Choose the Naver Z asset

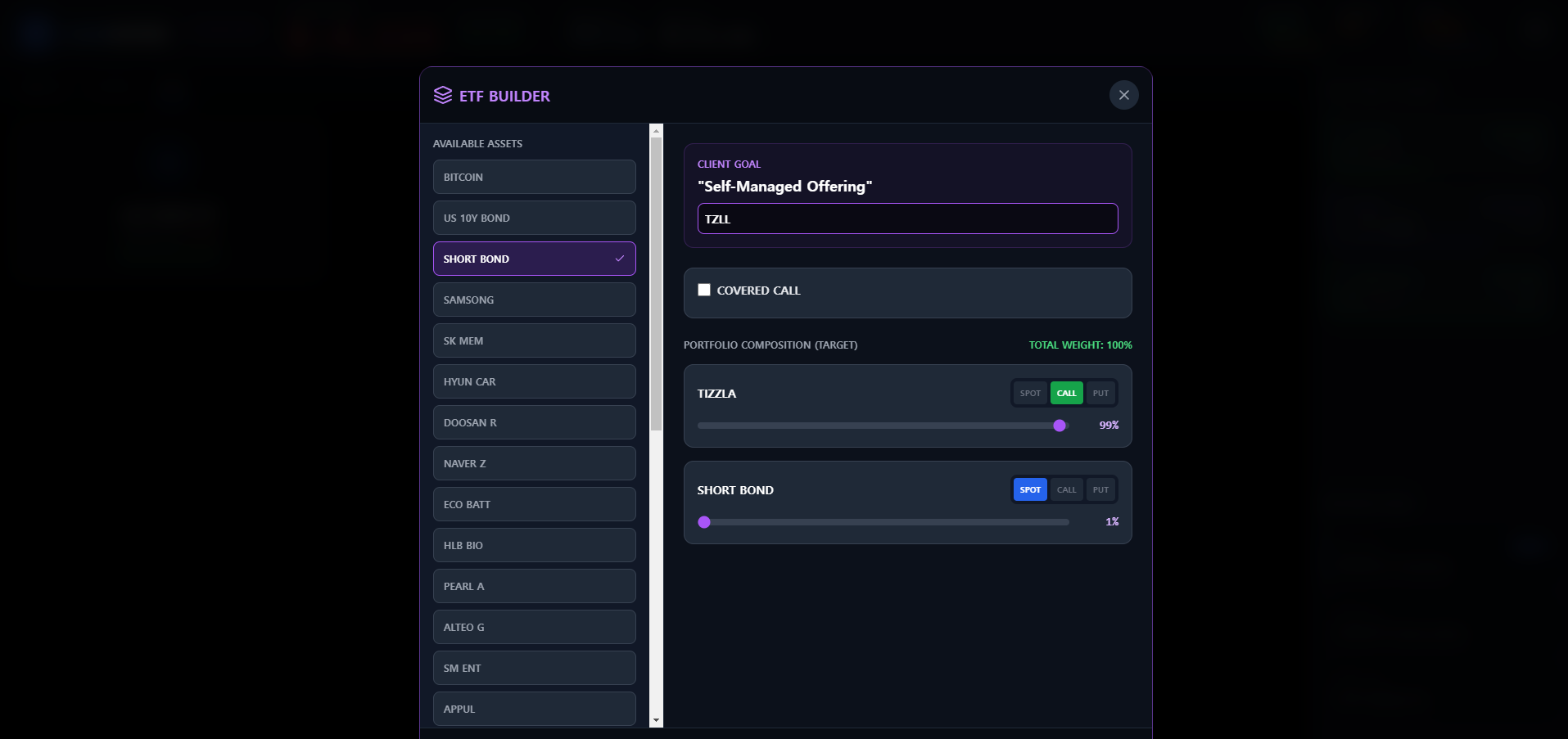(x=534, y=463)
